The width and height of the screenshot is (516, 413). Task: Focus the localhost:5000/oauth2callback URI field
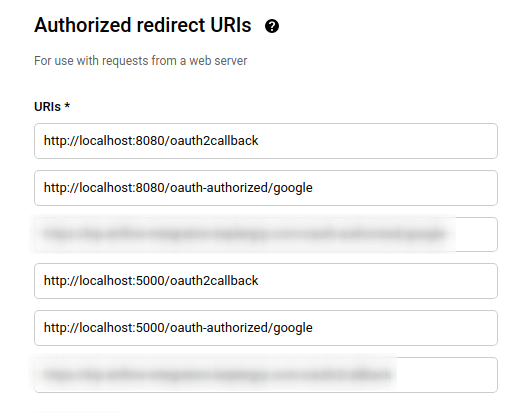point(266,281)
